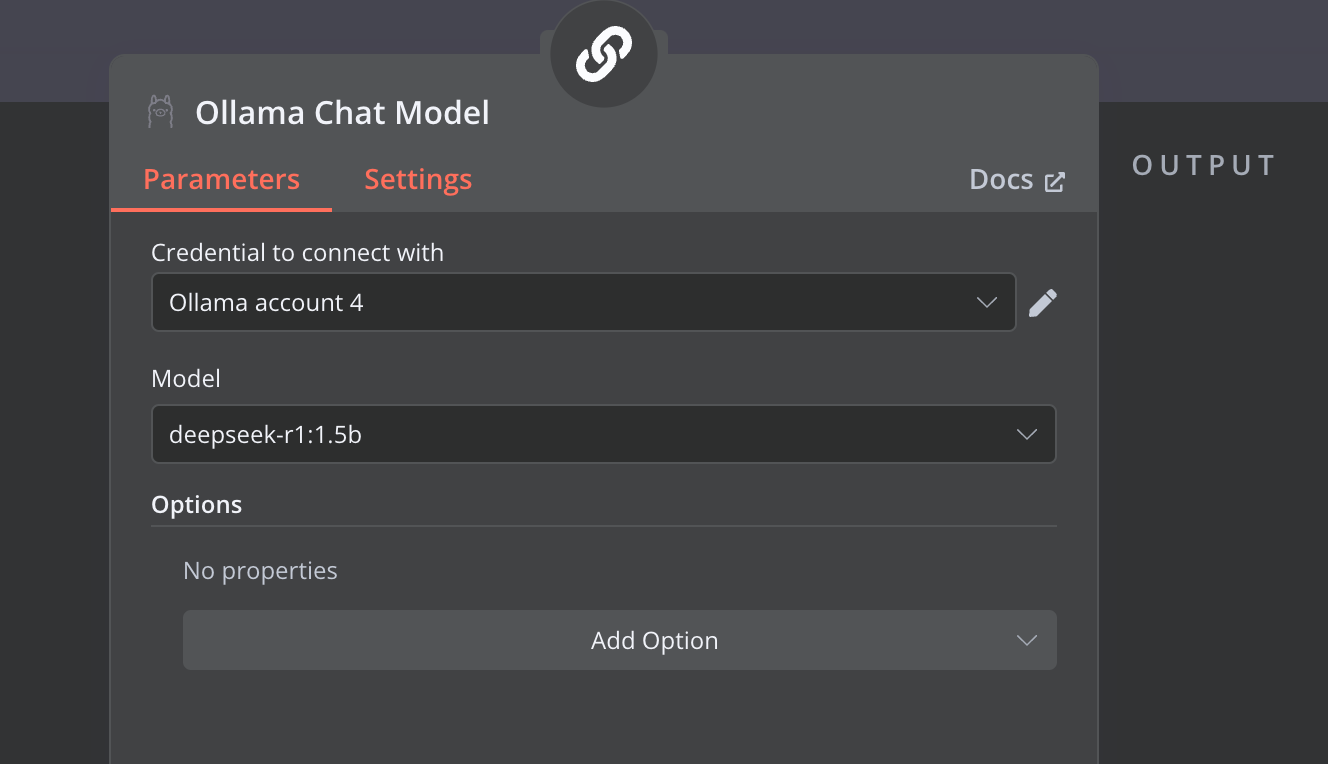Viewport: 1328px width, 764px height.
Task: Click the Credential to connect with label
Action: pos(297,253)
